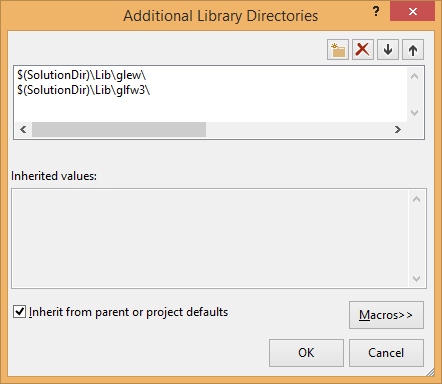Viewport: 442px width, 384px height.
Task: Click Inherited values scroll up arrow
Action: (416, 199)
